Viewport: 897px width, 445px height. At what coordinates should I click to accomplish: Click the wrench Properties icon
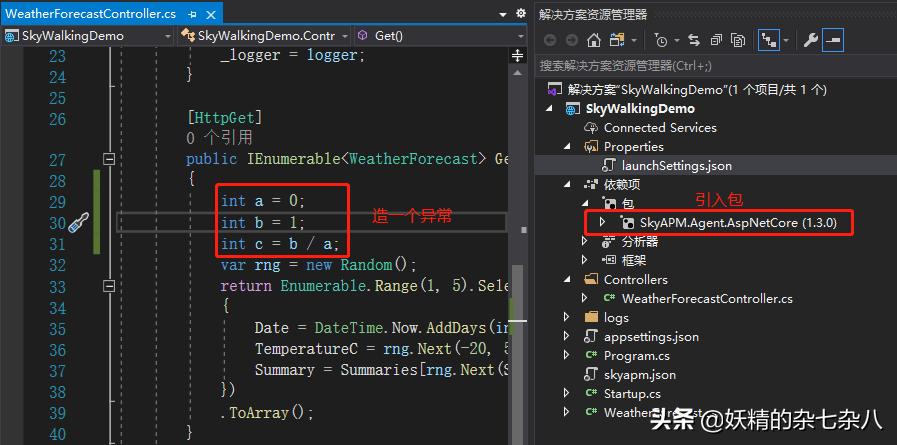click(x=810, y=40)
